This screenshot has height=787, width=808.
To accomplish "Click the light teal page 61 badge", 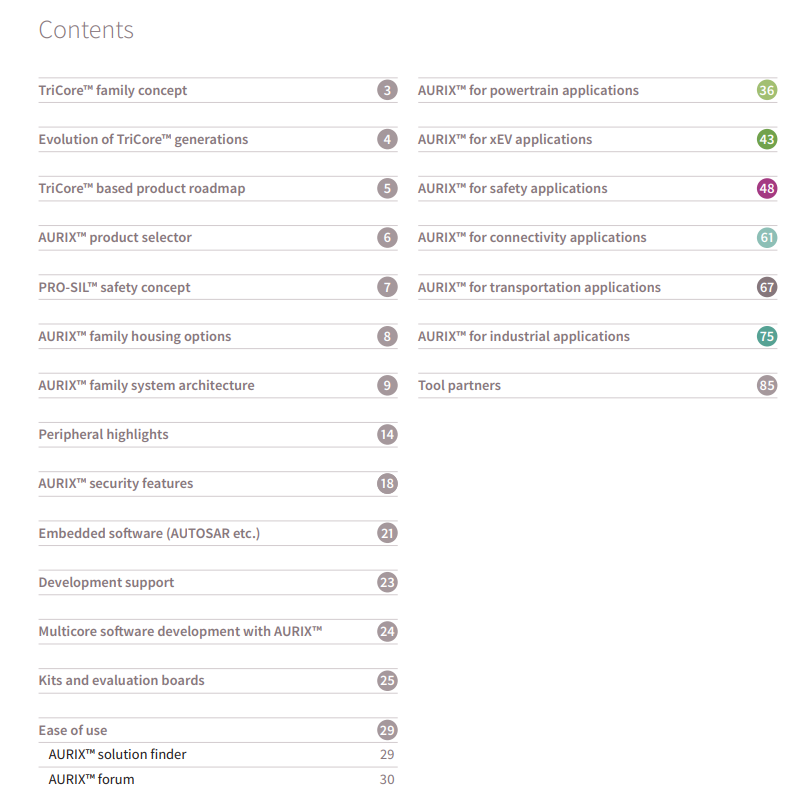I will click(x=767, y=238).
